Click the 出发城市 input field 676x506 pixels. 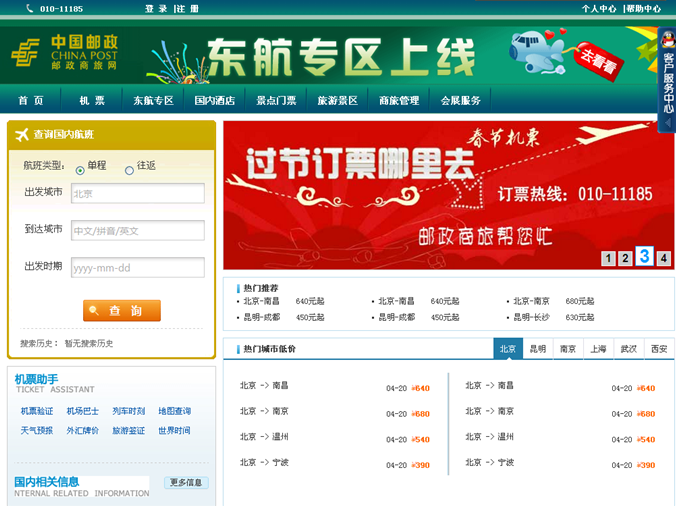click(138, 194)
